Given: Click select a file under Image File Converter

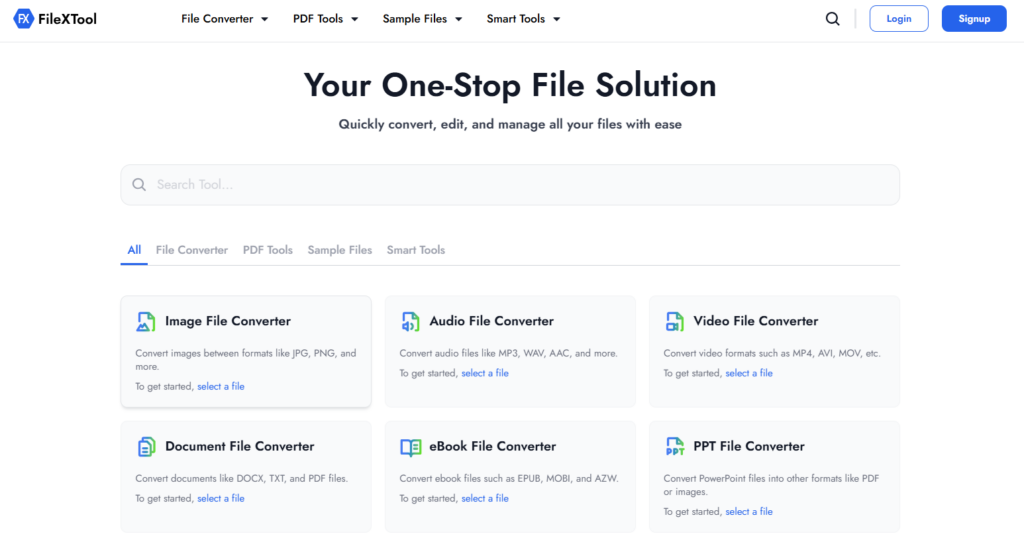Looking at the screenshot, I should pos(221,387).
